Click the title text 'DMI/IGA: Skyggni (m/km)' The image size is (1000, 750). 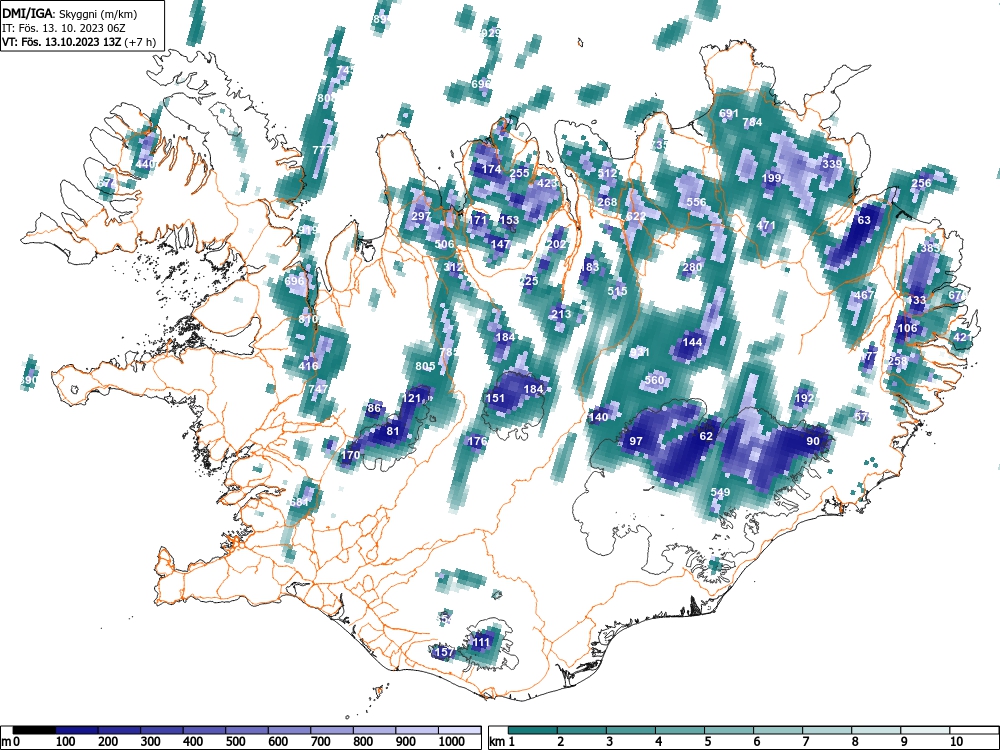[70, 13]
